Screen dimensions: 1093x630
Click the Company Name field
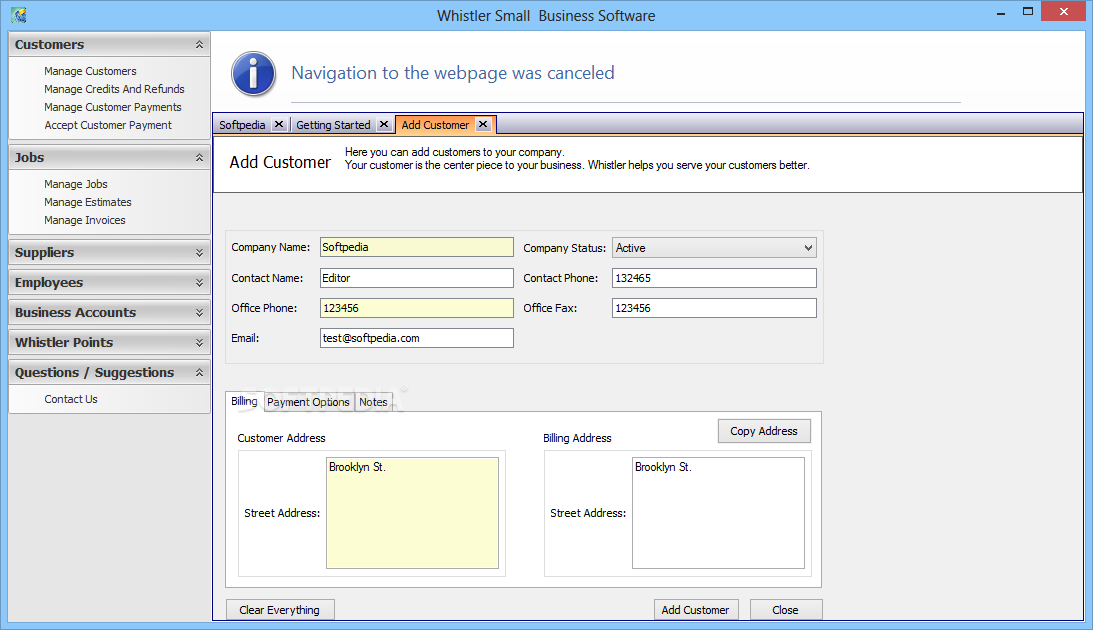[x=417, y=247]
